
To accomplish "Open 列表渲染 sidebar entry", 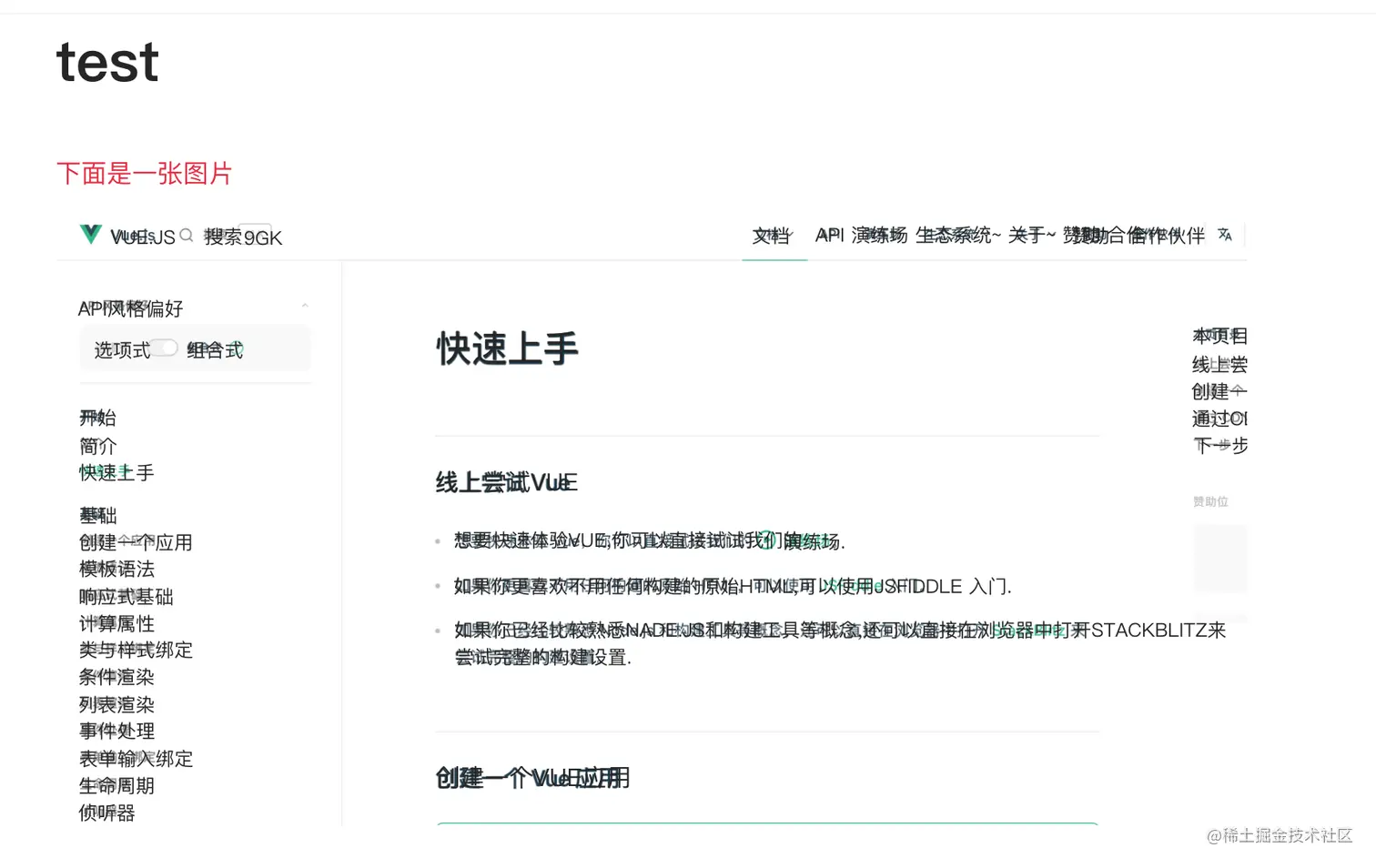I will pyautogui.click(x=116, y=704).
